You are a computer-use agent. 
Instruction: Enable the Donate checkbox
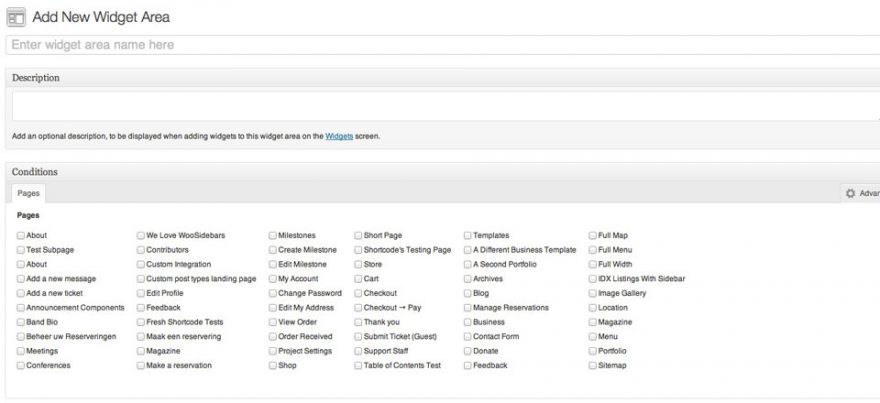468,351
